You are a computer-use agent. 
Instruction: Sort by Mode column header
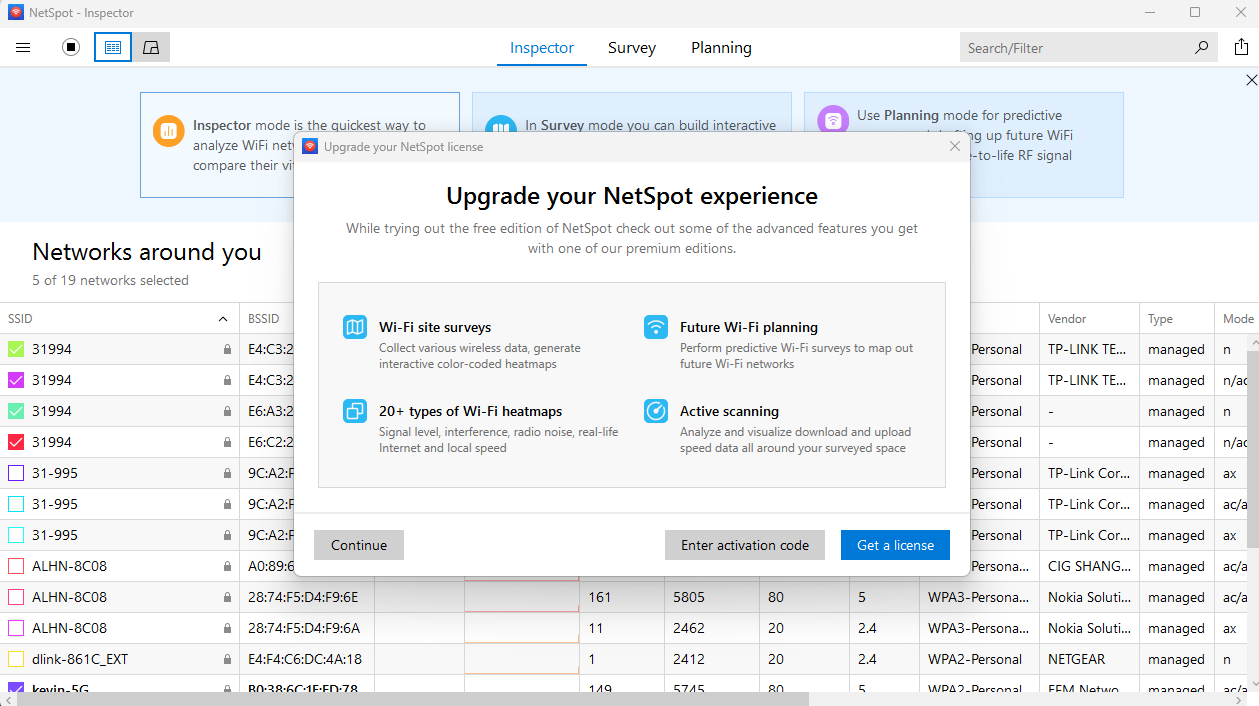tap(1237, 318)
